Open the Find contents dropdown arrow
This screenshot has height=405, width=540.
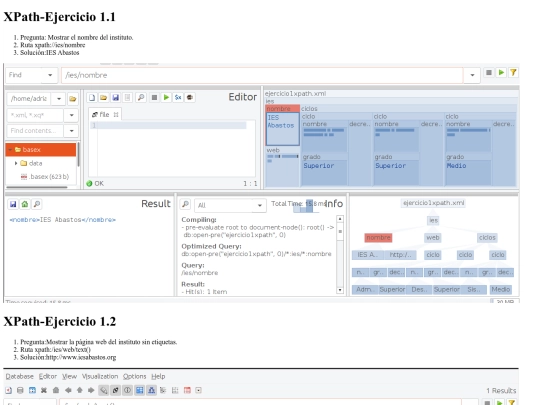(x=72, y=131)
